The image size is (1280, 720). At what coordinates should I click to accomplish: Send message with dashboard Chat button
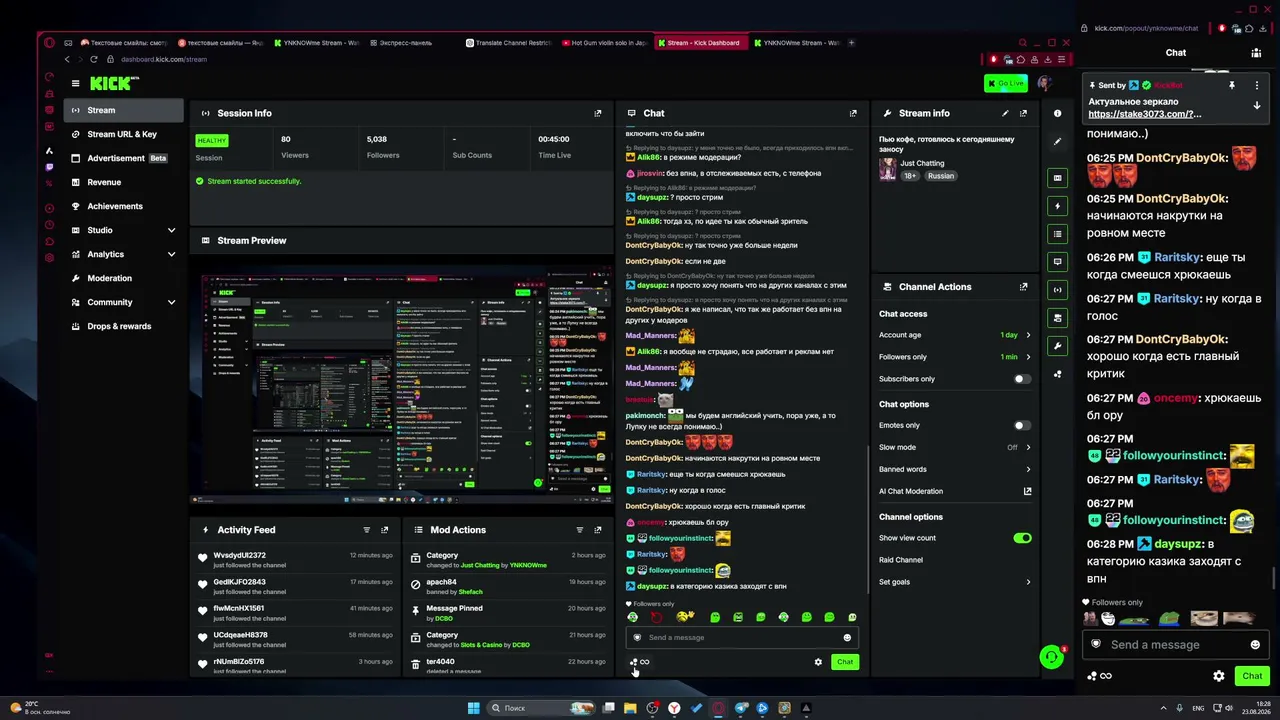845,662
